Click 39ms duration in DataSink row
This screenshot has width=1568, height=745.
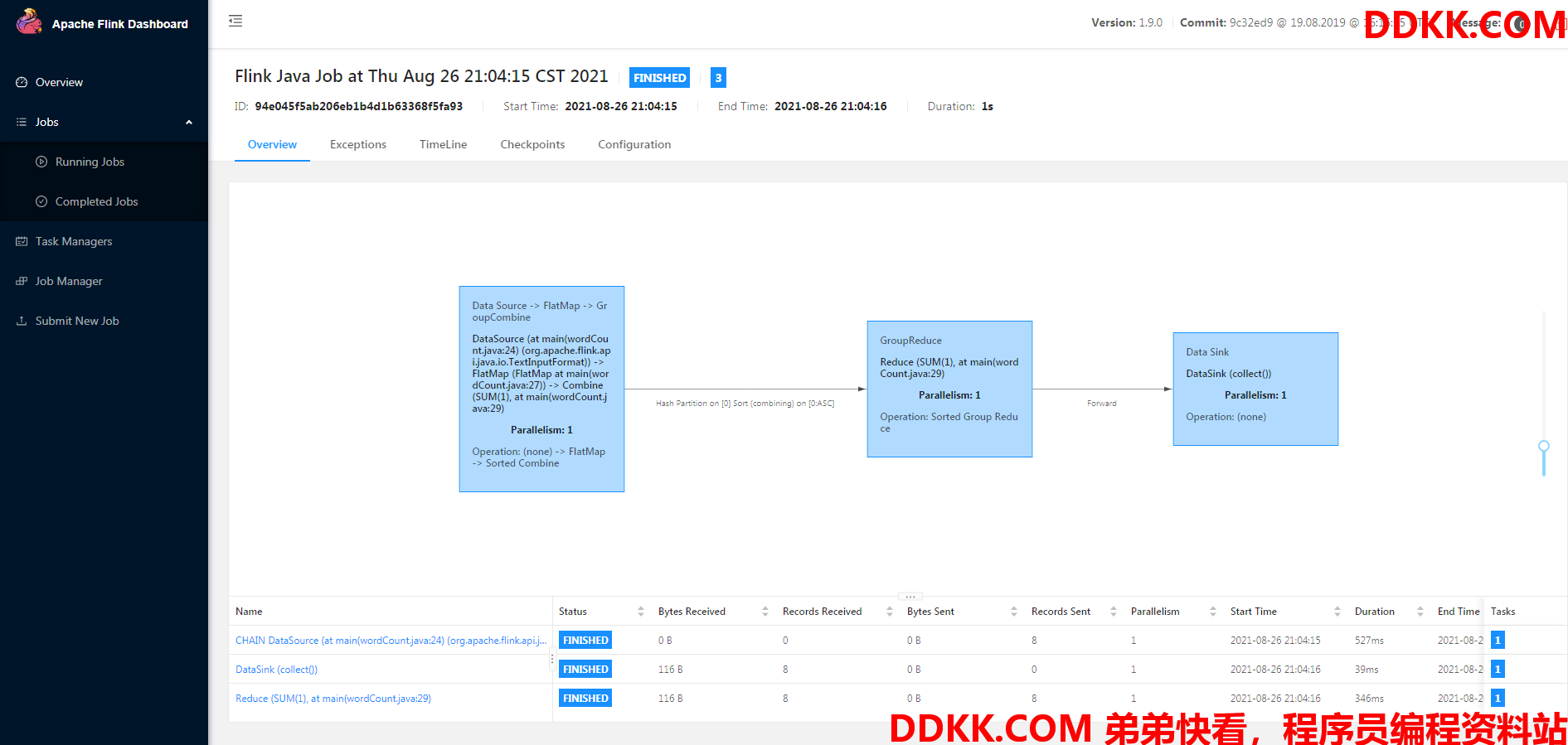pos(1367,670)
